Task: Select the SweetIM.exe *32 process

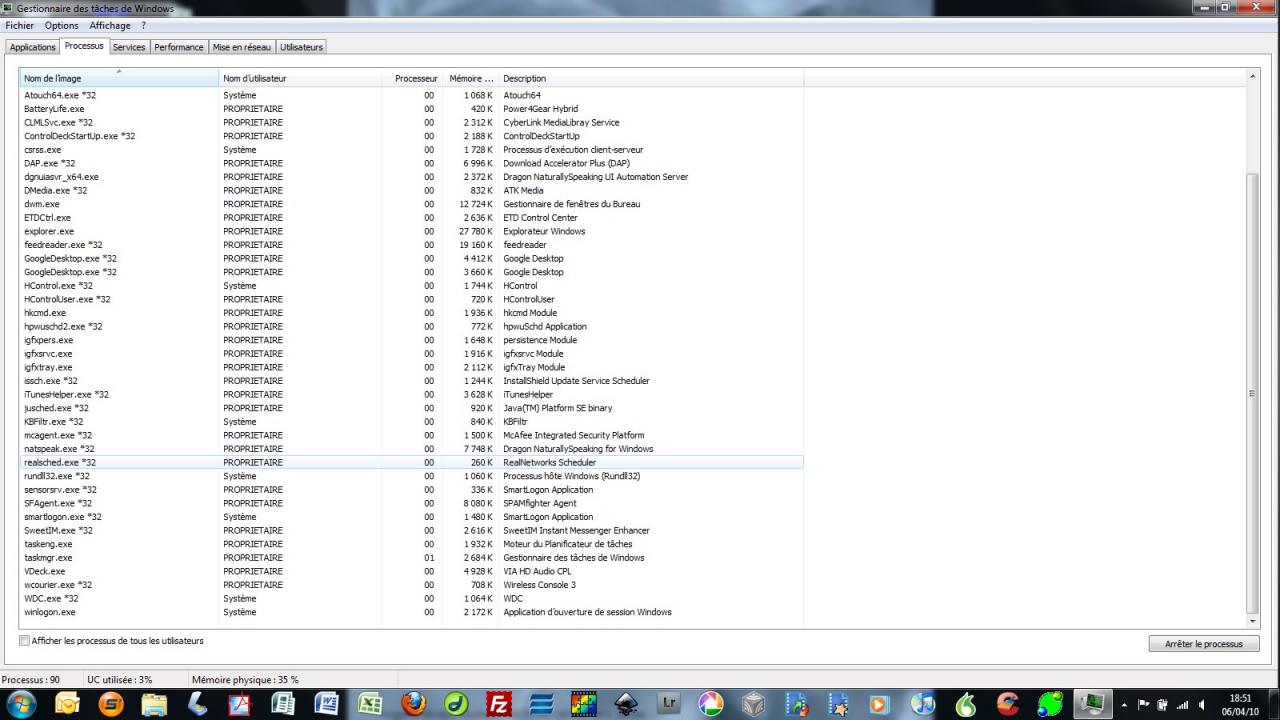Action: click(x=412, y=531)
